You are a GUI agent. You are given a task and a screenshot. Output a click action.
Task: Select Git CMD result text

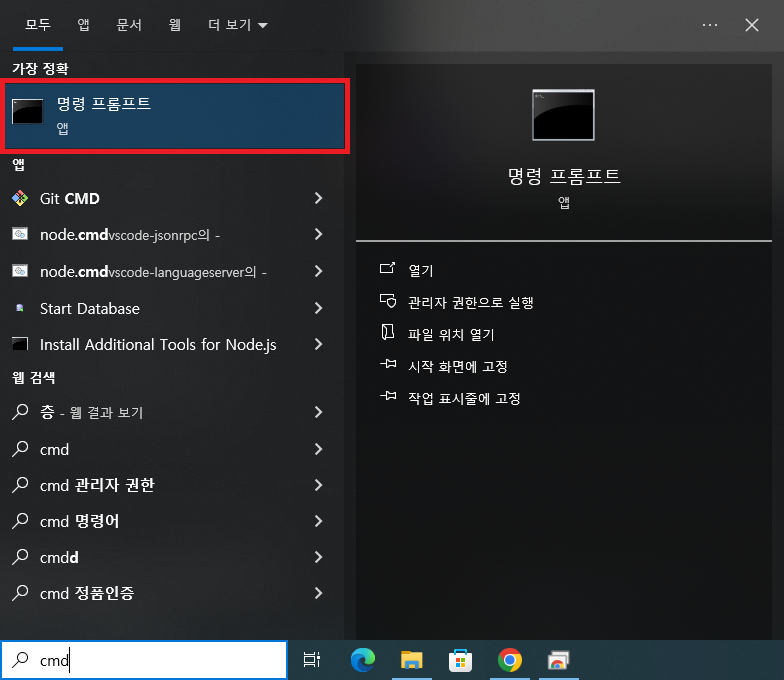coord(70,198)
